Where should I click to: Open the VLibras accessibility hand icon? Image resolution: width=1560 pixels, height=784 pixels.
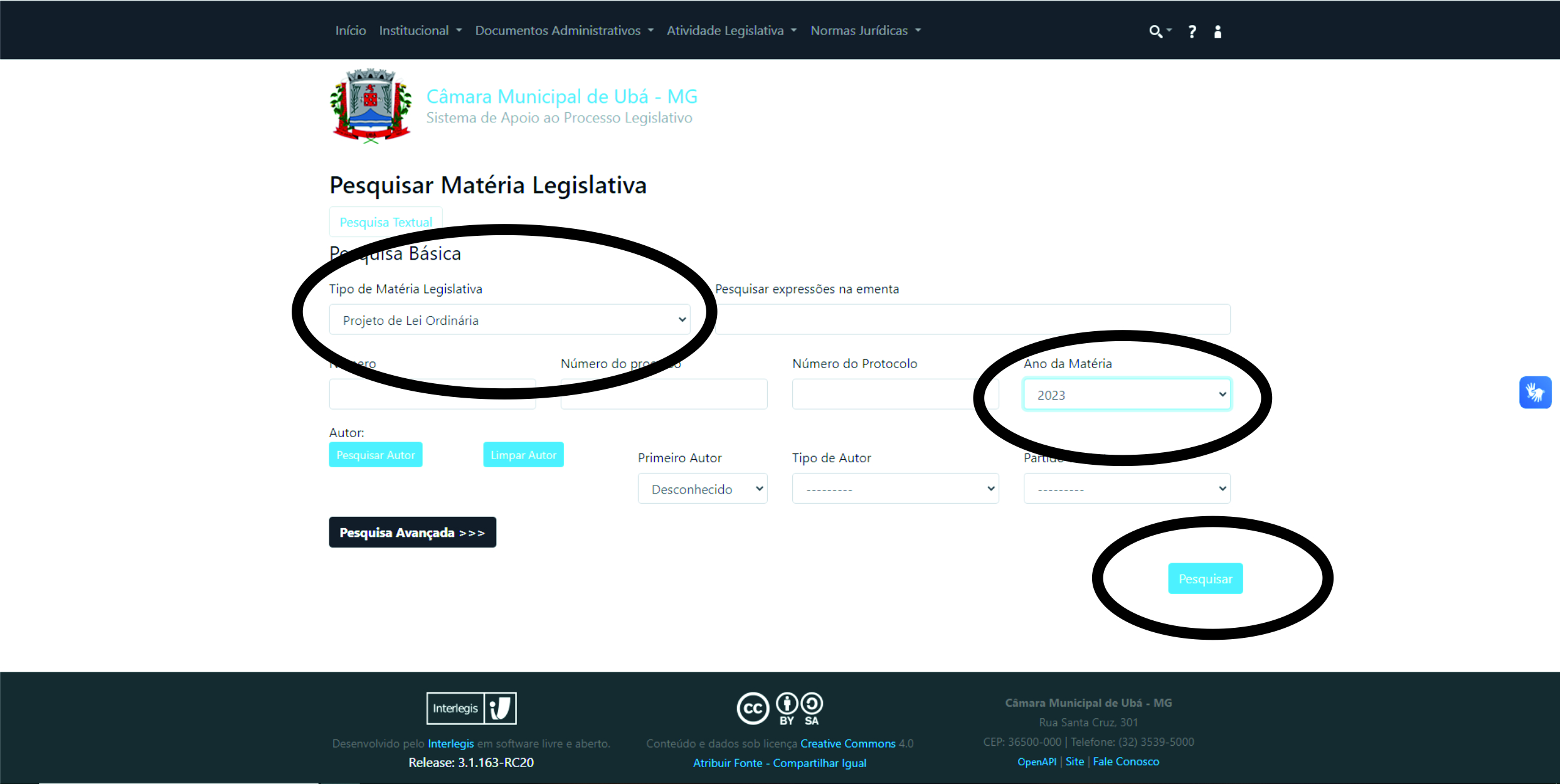point(1535,392)
